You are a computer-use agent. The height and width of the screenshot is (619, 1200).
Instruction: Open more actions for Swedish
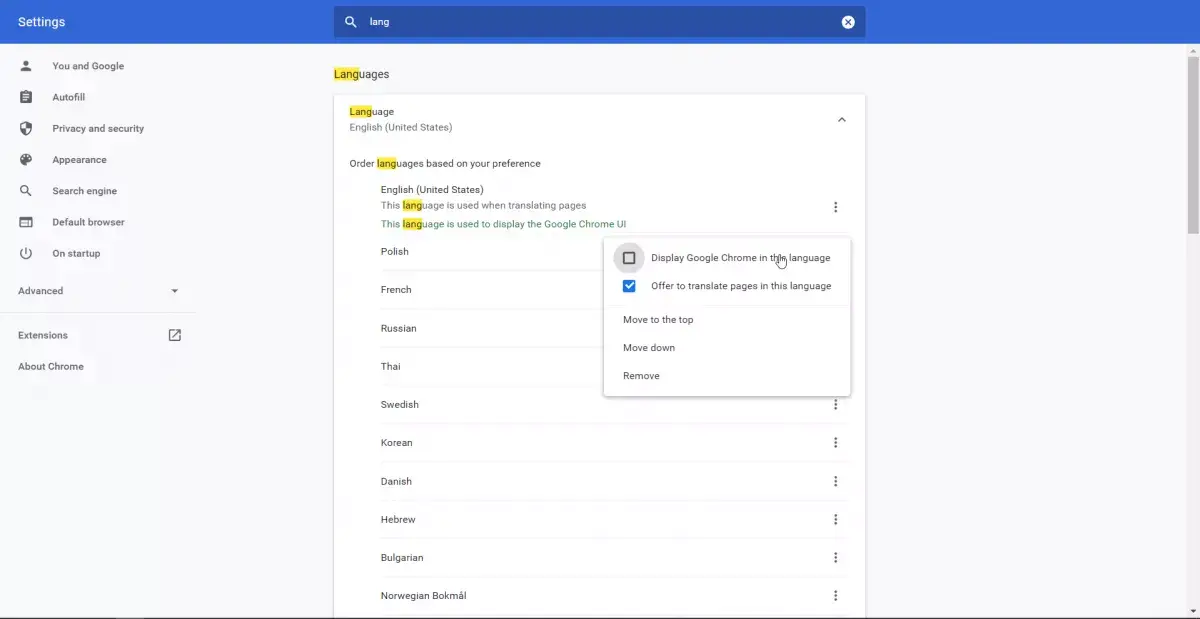coord(835,405)
